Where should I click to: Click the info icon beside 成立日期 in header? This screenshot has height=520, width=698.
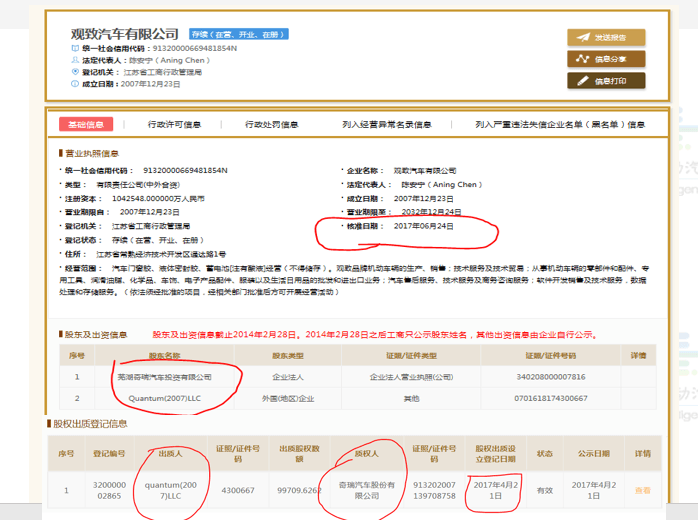point(75,84)
